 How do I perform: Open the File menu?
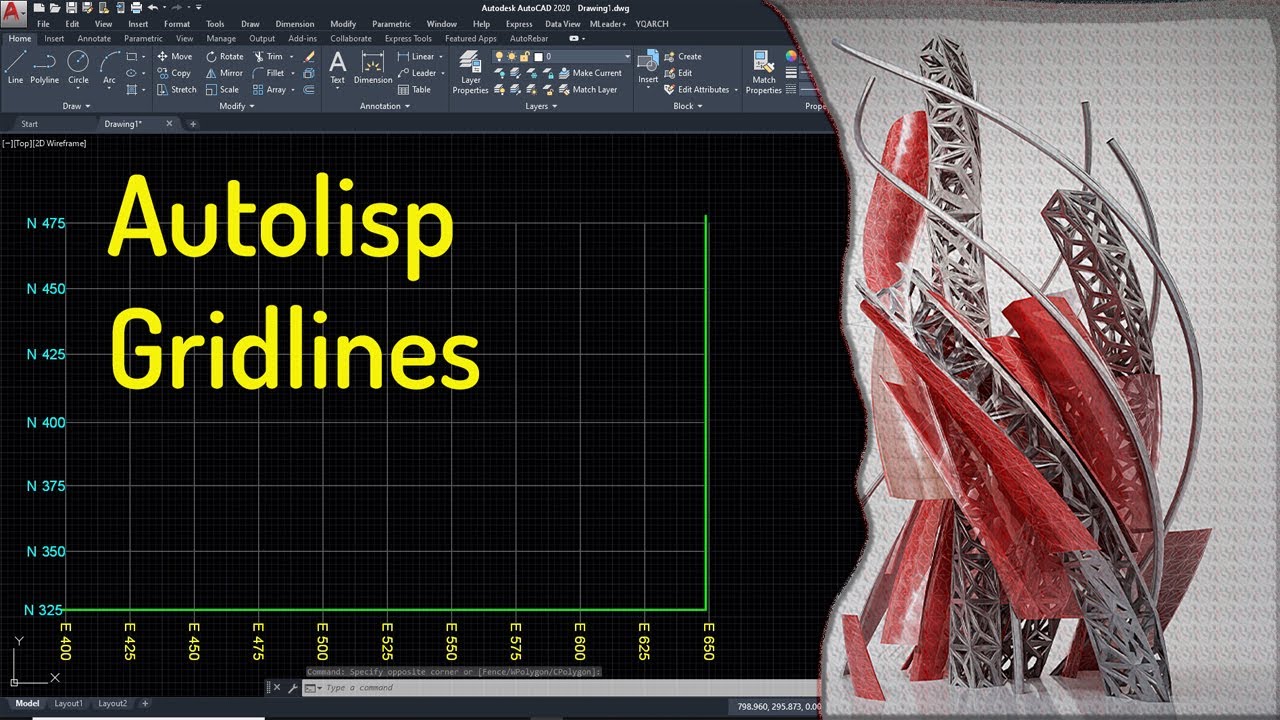tap(43, 24)
